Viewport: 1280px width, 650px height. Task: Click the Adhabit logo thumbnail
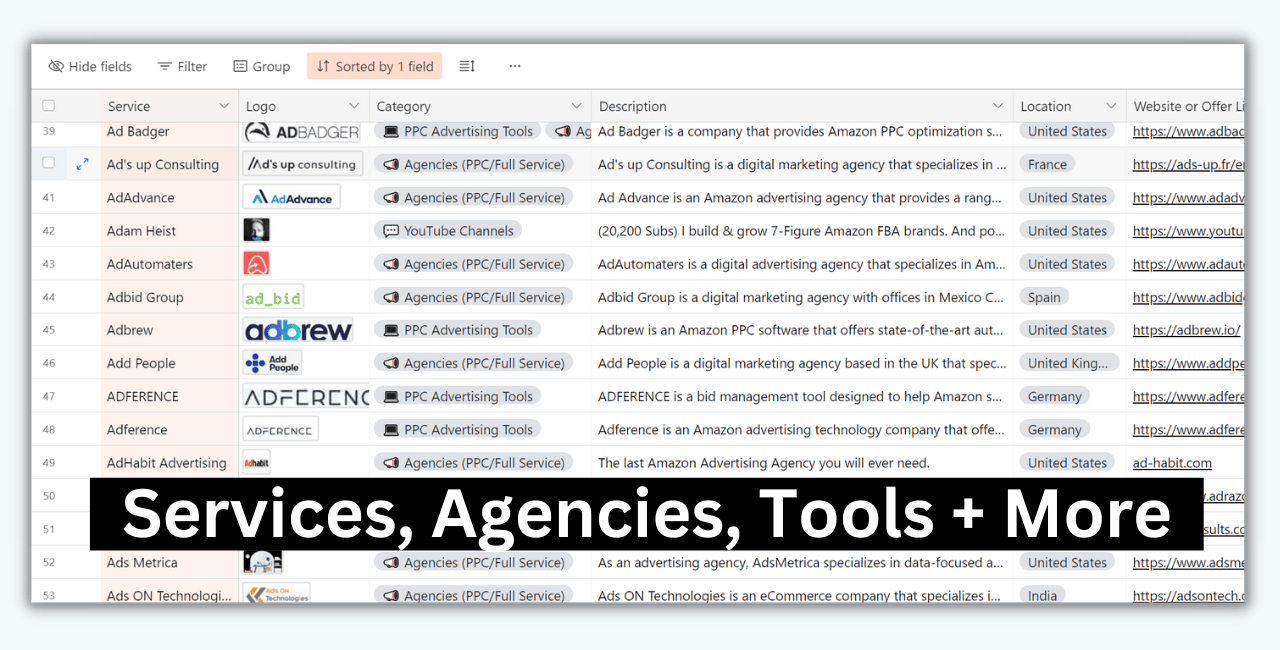(x=257, y=462)
